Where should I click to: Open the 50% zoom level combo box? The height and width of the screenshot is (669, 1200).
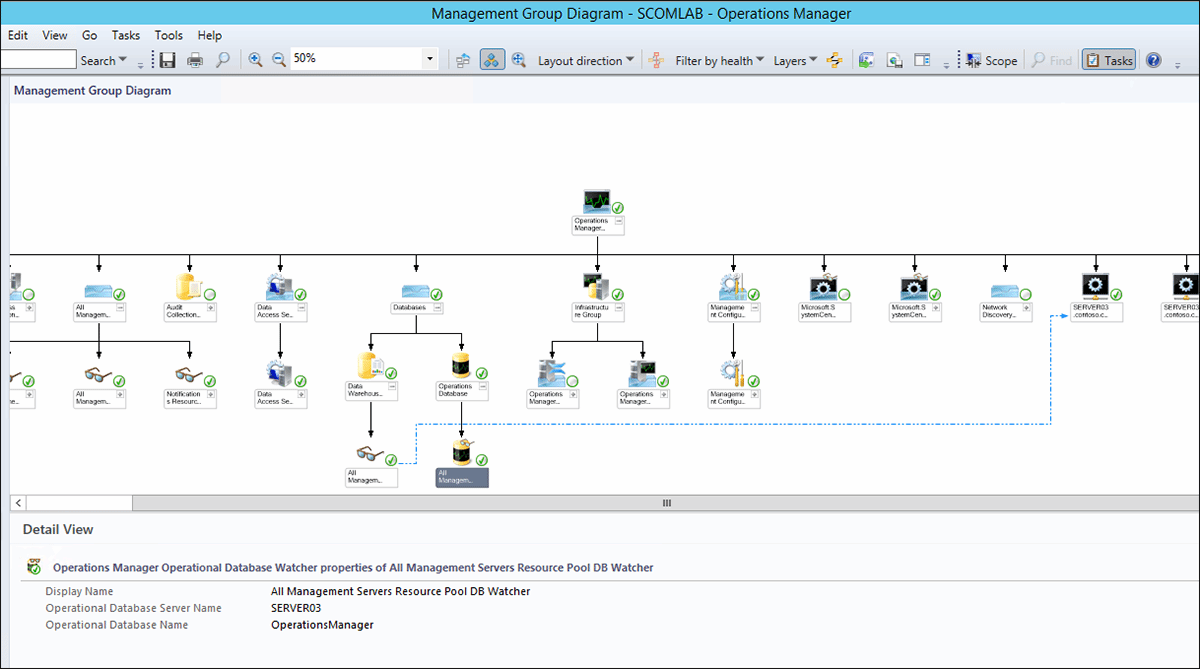428,59
